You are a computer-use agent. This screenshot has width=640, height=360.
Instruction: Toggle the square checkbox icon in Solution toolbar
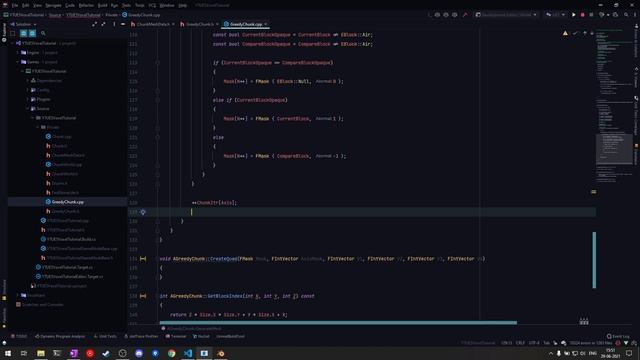pyautogui.click(x=13, y=33)
